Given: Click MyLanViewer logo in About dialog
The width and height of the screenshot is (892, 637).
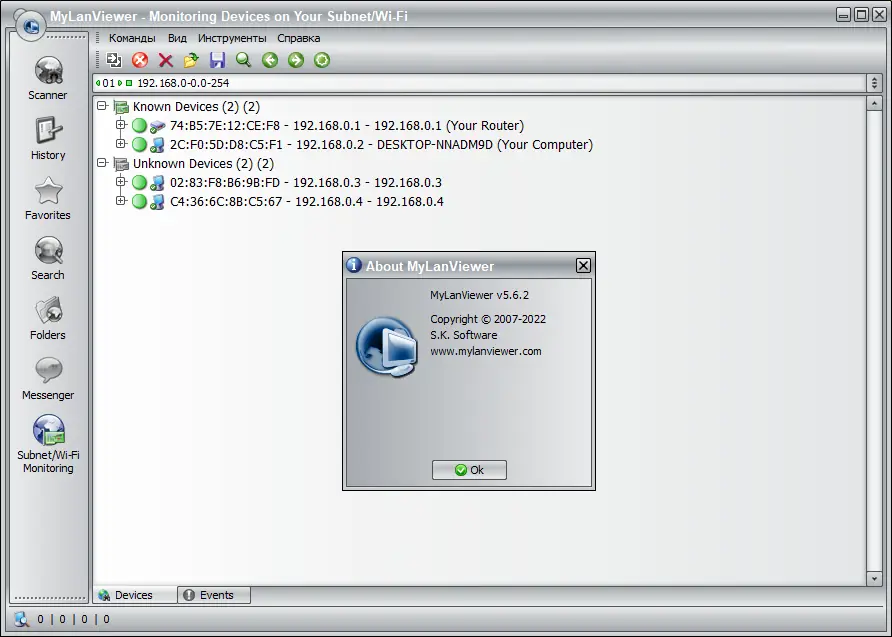Looking at the screenshot, I should click(x=387, y=347).
